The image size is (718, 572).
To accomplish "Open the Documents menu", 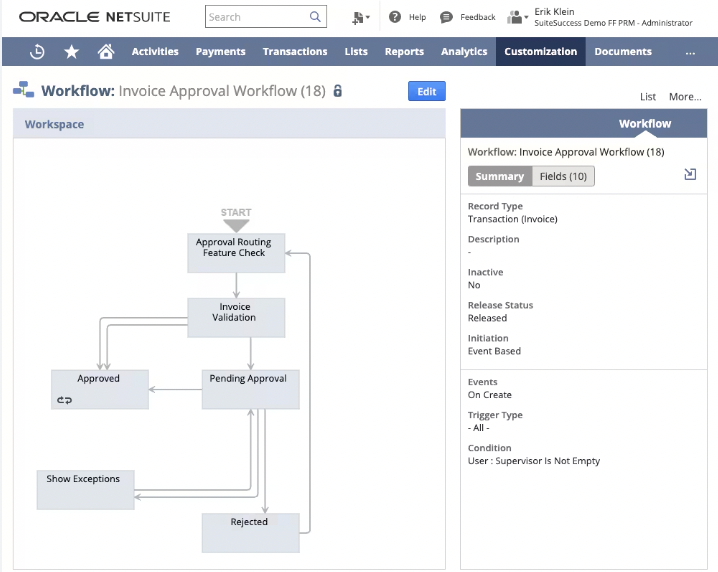I will (x=623, y=51).
